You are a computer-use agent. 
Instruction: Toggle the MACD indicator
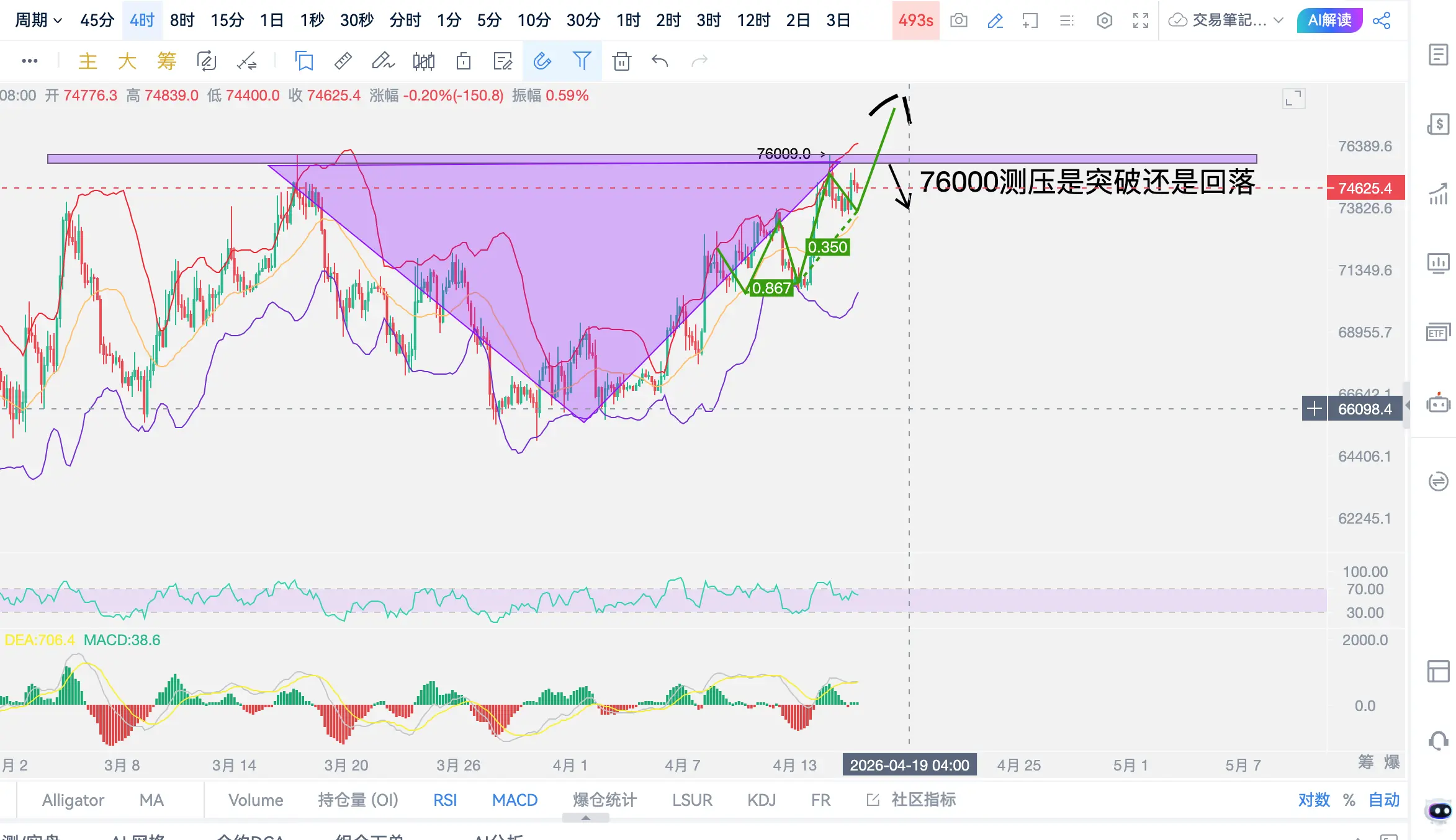point(515,800)
